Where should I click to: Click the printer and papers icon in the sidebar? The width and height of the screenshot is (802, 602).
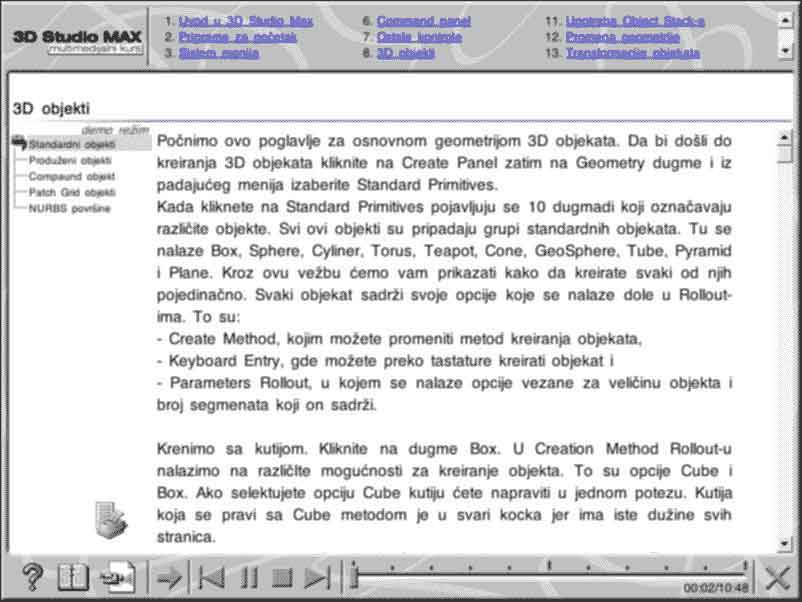point(111,520)
